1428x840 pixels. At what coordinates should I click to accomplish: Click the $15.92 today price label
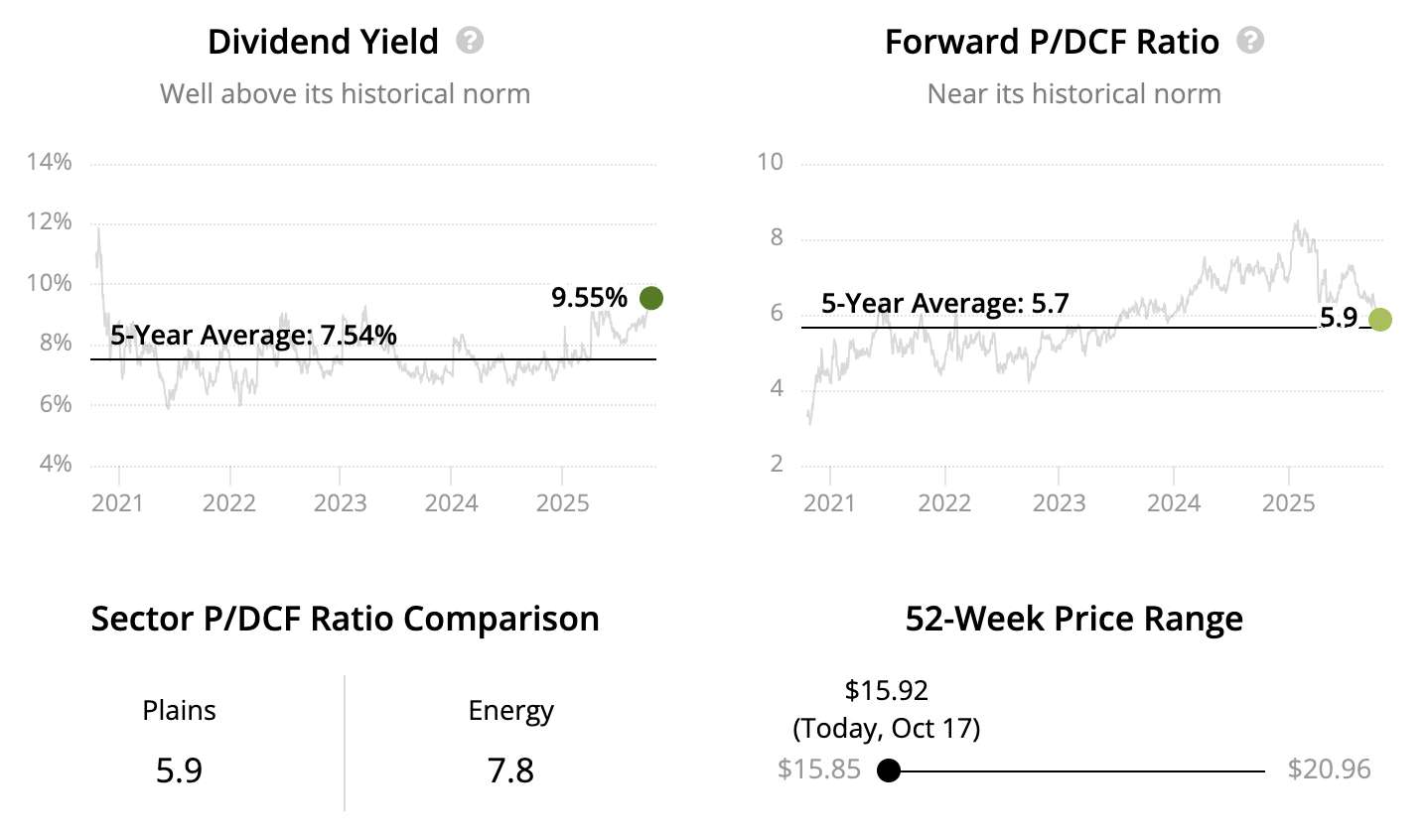(886, 690)
